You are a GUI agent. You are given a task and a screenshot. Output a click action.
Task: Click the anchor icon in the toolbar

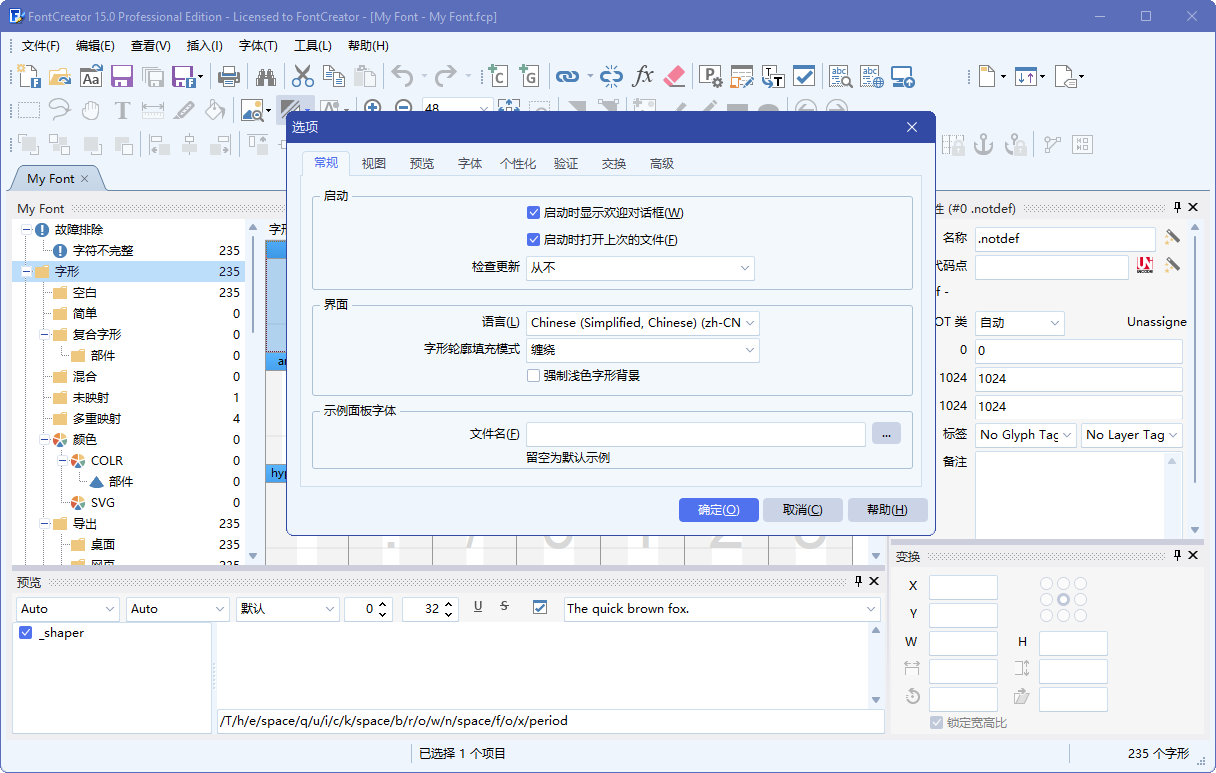point(983,145)
